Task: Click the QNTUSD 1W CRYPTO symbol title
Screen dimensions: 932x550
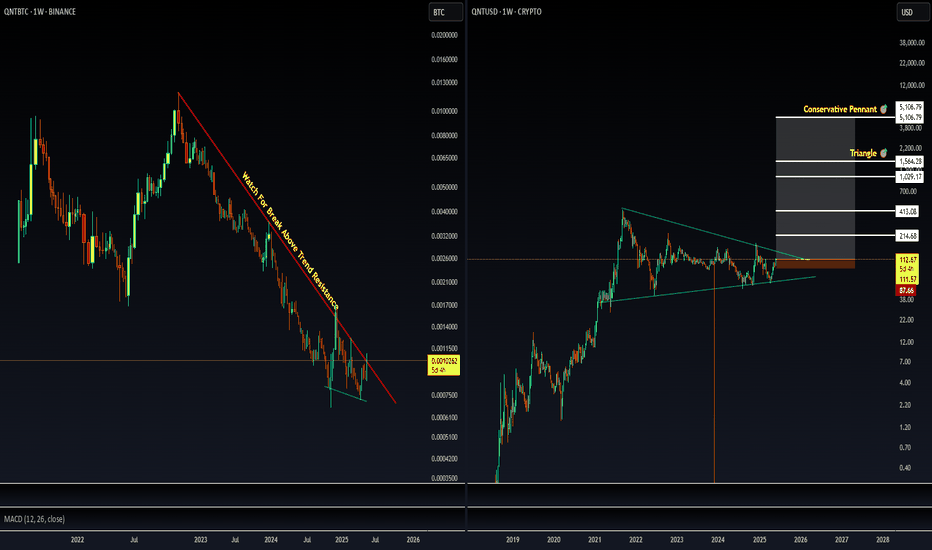Action: 506,11
